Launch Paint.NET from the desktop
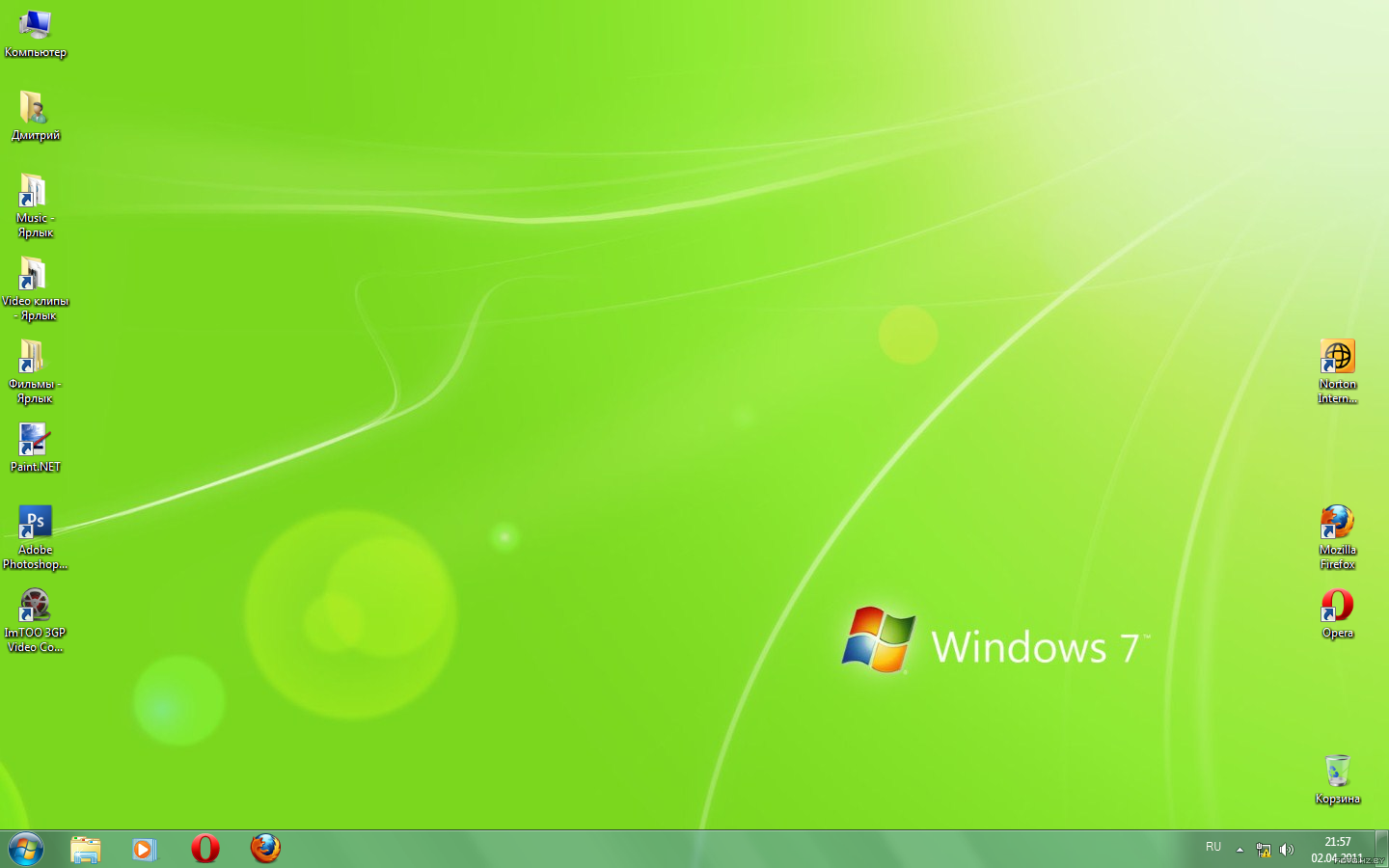This screenshot has width=1389, height=868. click(x=35, y=448)
